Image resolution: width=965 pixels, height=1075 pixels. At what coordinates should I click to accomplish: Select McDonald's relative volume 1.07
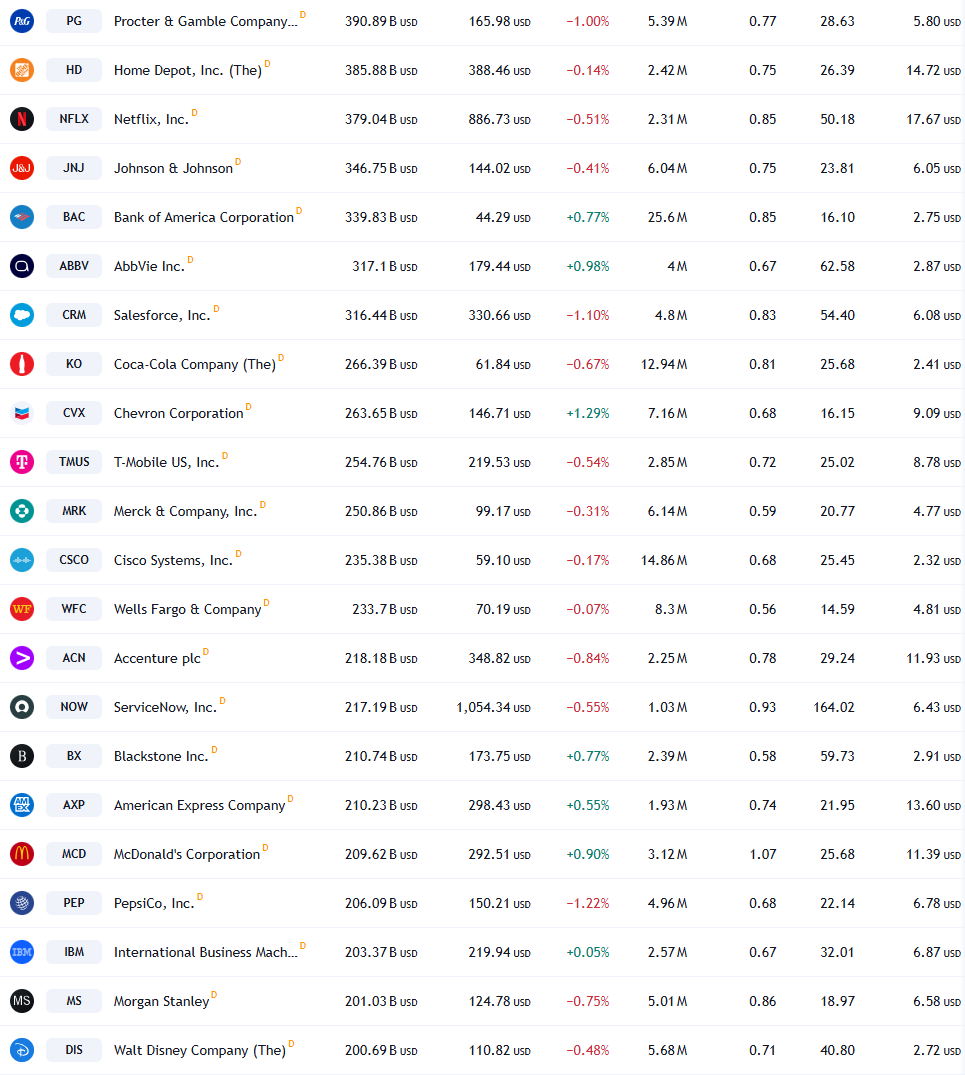coord(763,854)
